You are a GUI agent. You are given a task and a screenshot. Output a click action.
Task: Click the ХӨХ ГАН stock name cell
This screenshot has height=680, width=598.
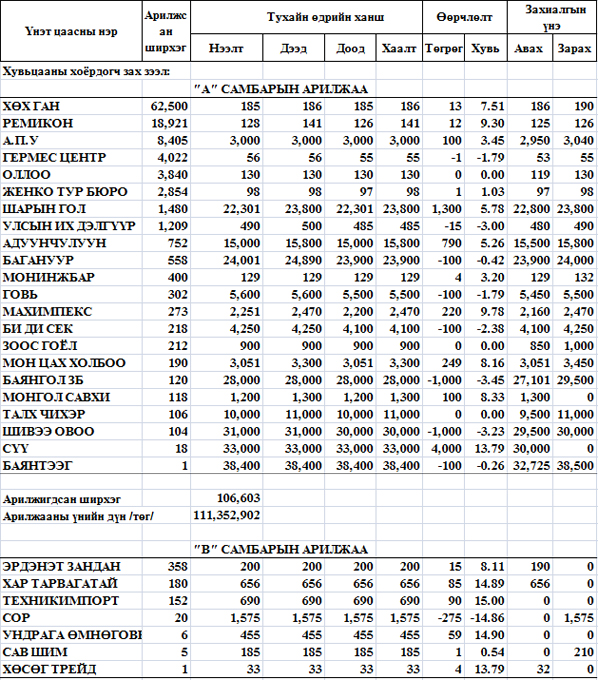pos(71,106)
